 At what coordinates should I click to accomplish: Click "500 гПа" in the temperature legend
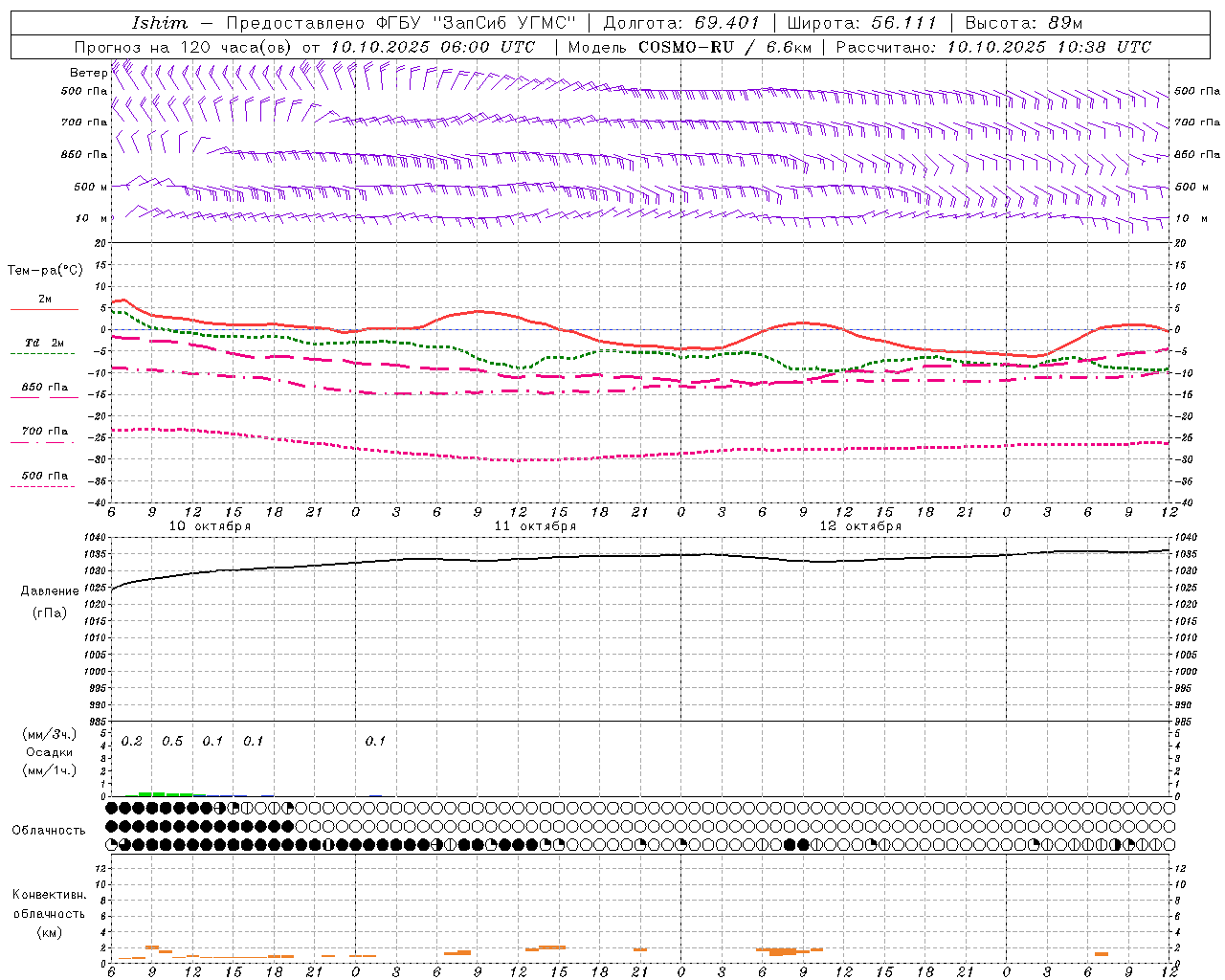tap(45, 476)
